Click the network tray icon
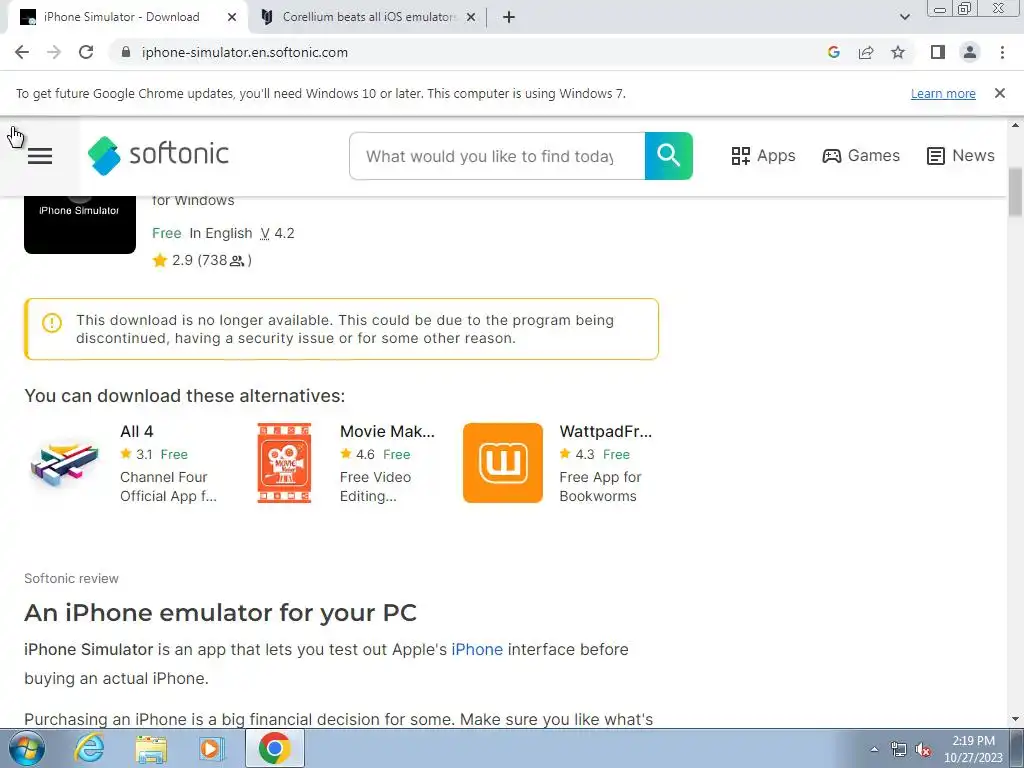This screenshot has width=1024, height=768. pos(899,749)
